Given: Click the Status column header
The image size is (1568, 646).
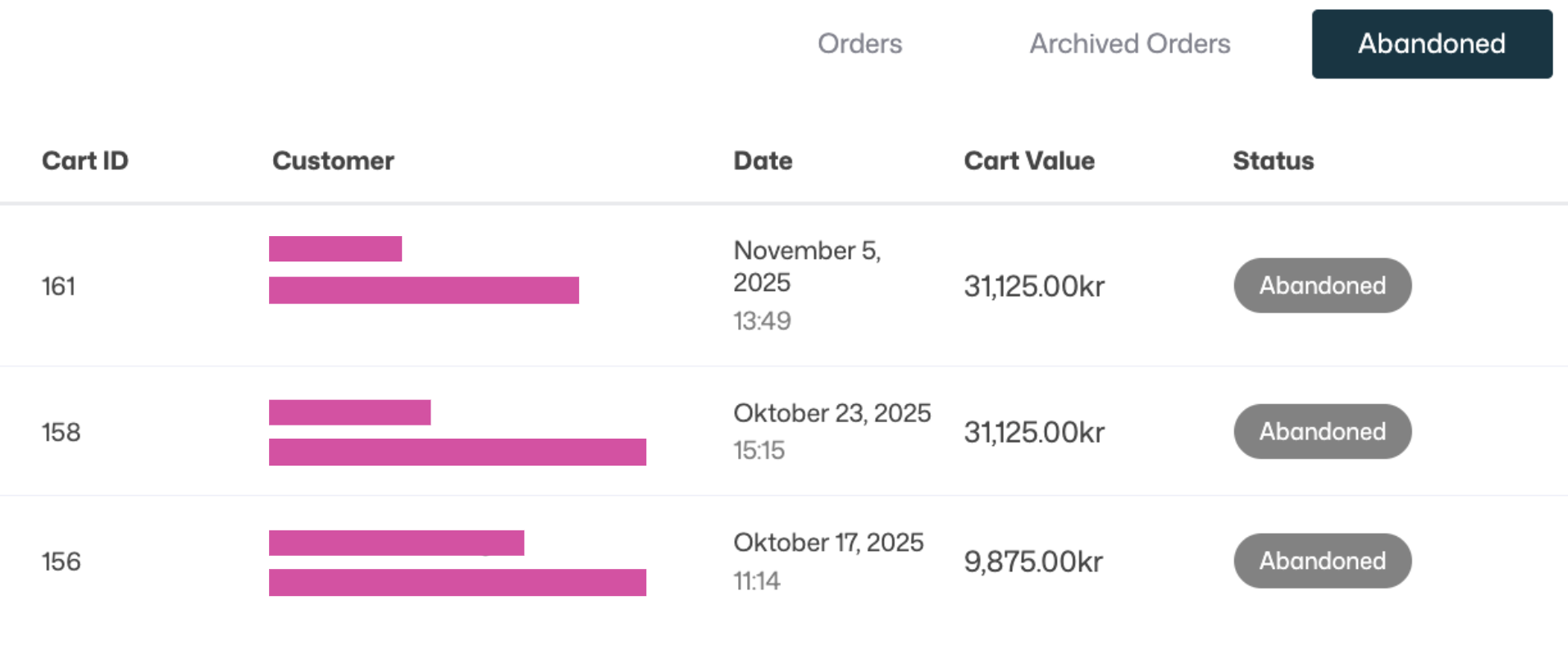Looking at the screenshot, I should pyautogui.click(x=1273, y=161).
